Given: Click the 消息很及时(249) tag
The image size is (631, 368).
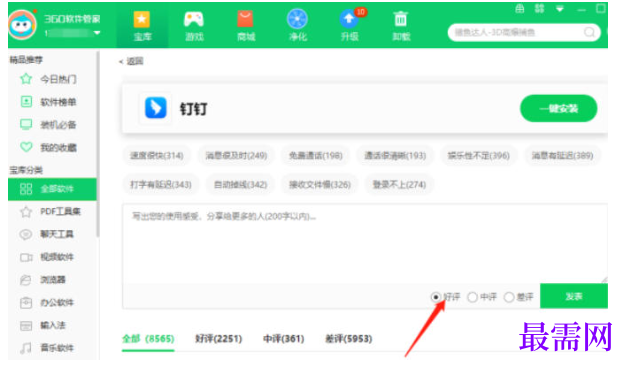Looking at the screenshot, I should (x=236, y=155).
